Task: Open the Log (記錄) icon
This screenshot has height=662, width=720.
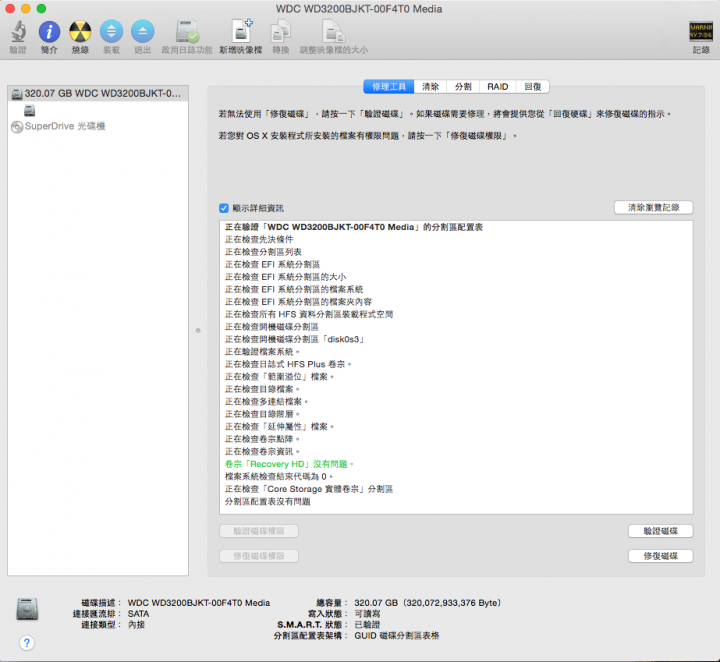Action: point(701,32)
